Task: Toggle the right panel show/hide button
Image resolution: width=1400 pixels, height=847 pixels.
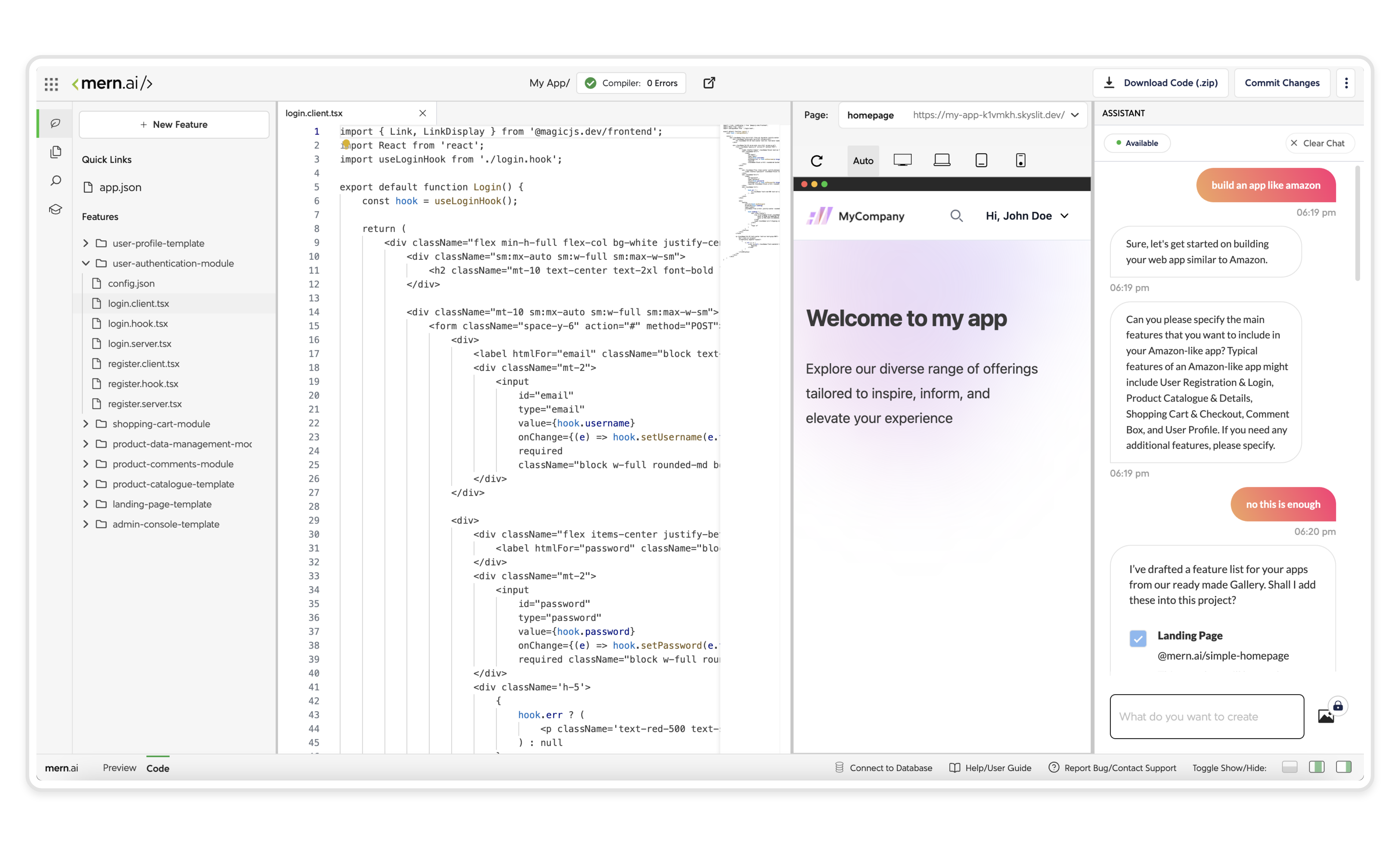Action: coord(1344,768)
